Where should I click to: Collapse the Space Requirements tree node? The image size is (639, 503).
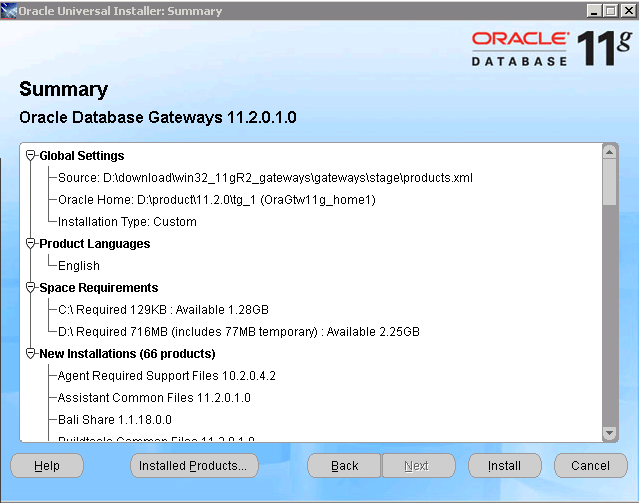point(30,287)
